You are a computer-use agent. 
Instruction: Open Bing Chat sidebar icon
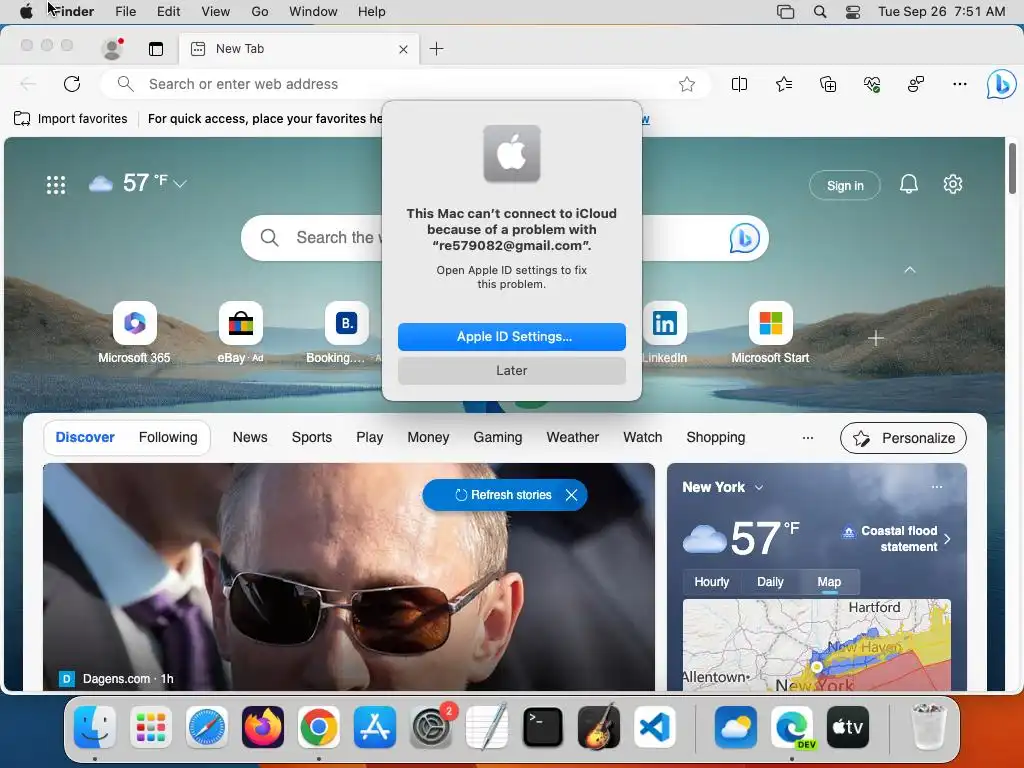(1001, 84)
